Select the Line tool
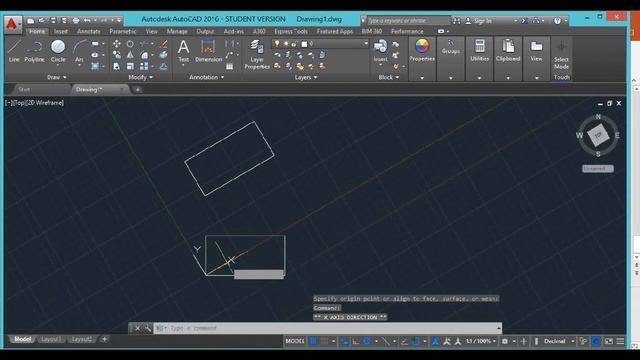640x360 pixels. 14,51
